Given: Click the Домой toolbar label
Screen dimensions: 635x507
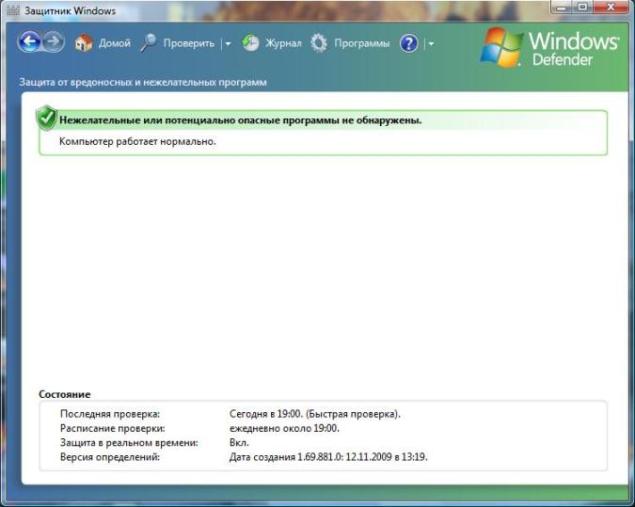Looking at the screenshot, I should 115,43.
